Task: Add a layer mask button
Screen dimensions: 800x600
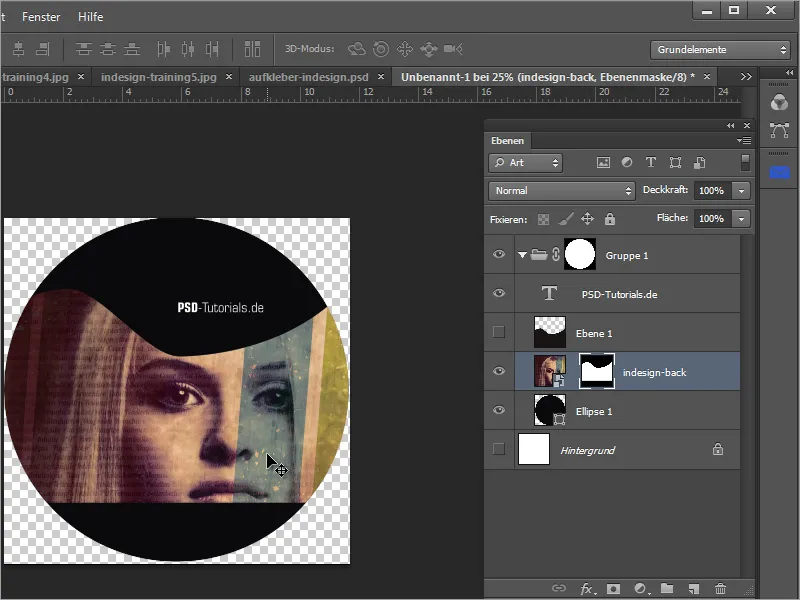Action: 613,589
